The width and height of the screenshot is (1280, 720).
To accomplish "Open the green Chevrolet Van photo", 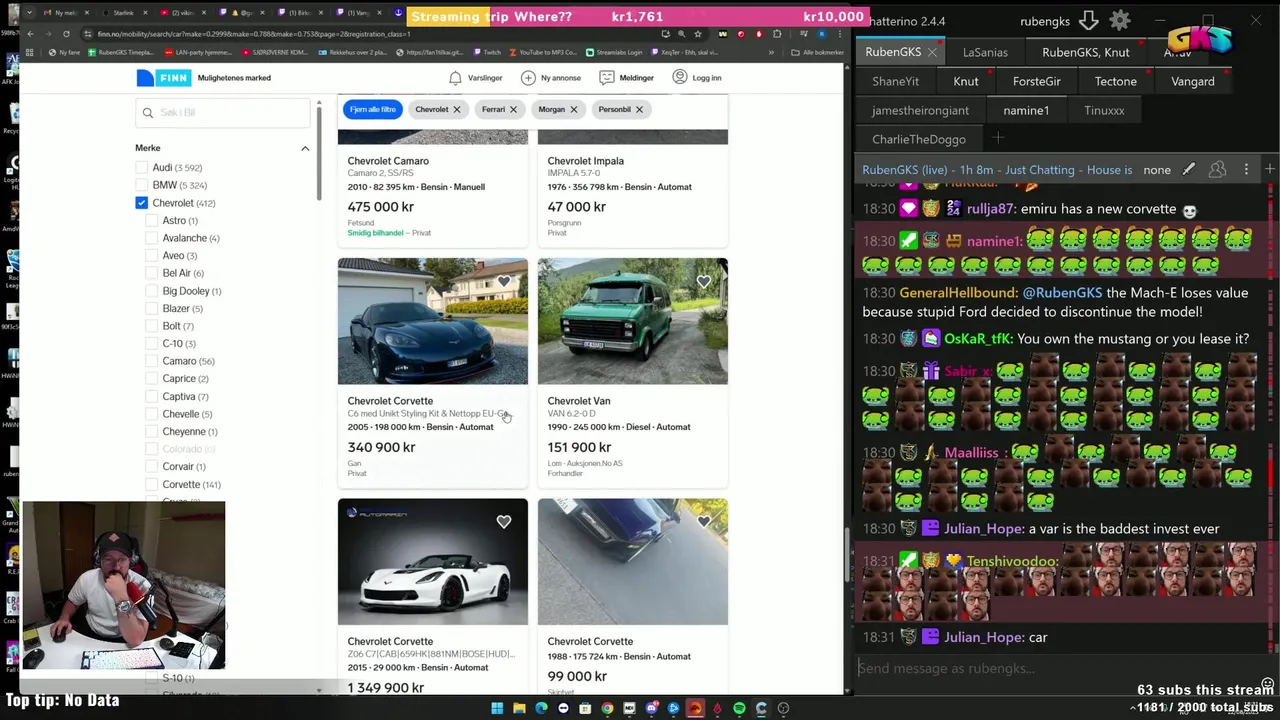I will click(632, 321).
